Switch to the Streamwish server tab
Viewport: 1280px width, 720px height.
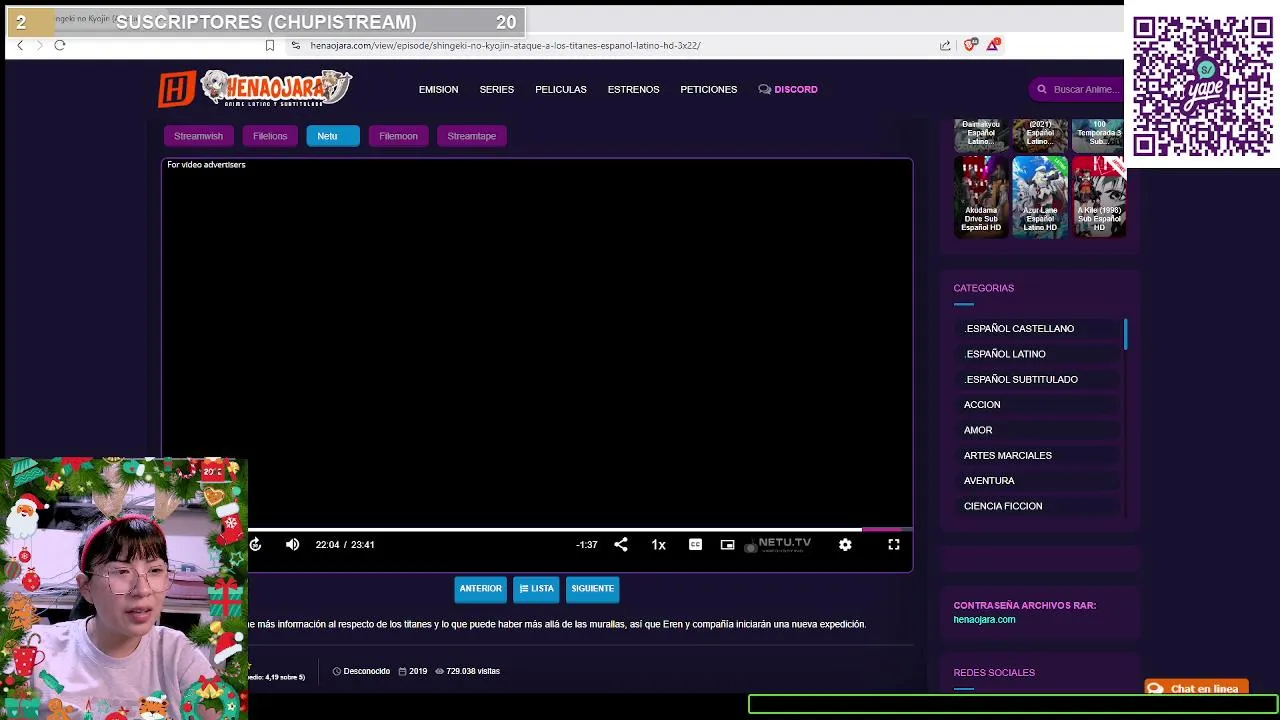[198, 136]
